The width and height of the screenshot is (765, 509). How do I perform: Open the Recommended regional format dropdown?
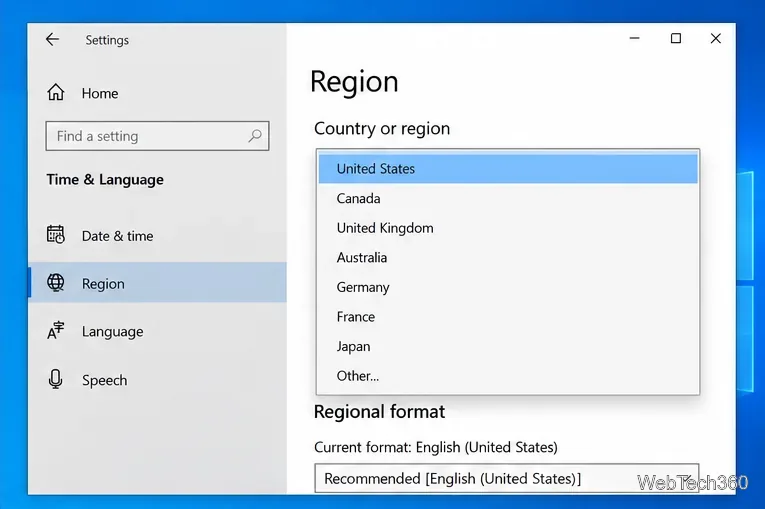[506, 478]
